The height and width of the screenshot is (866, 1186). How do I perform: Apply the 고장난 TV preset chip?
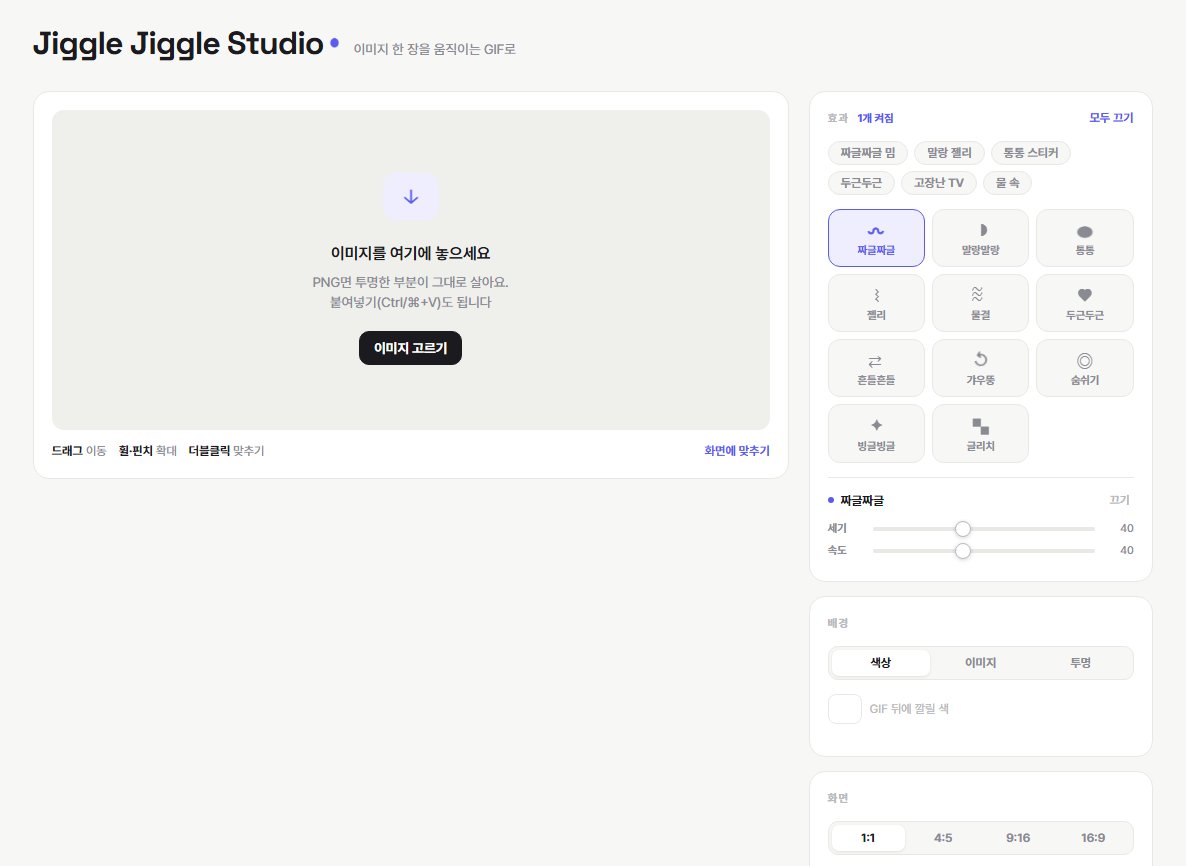(x=939, y=183)
